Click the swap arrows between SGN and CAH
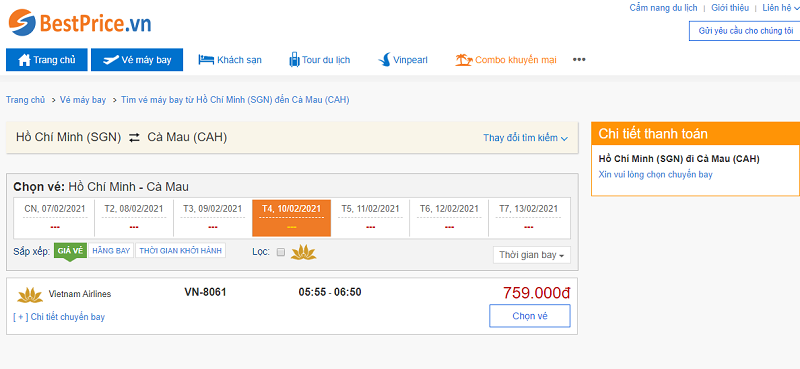800x369 pixels. (134, 137)
